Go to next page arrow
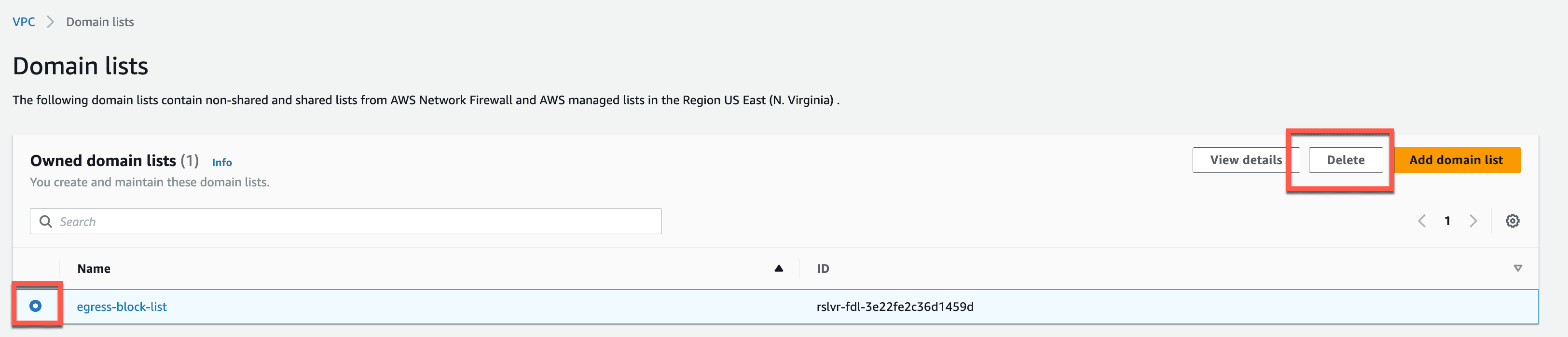 (1473, 221)
